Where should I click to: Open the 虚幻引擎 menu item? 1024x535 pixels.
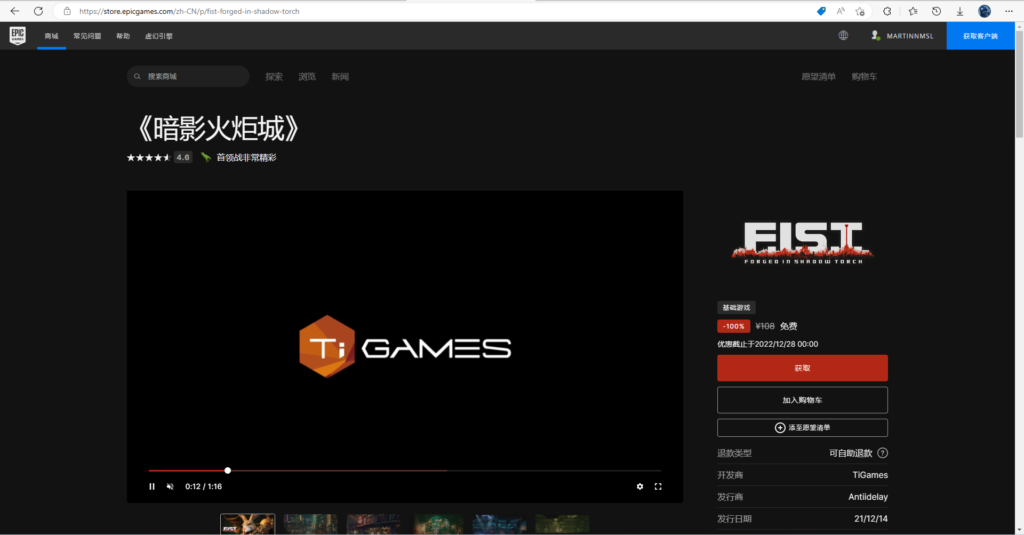click(x=159, y=36)
